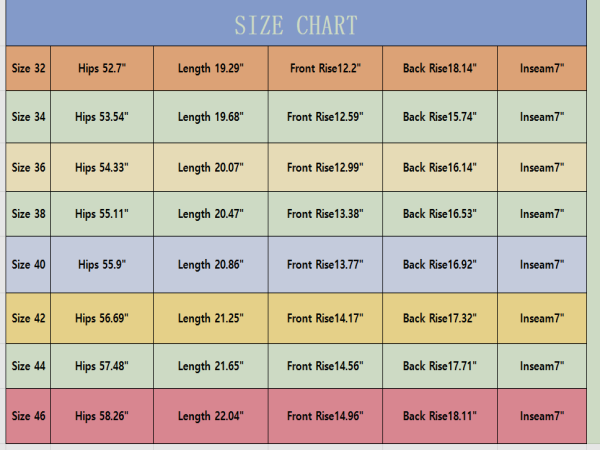Select the Length 21.65" cell
The width and height of the screenshot is (600, 450).
click(211, 366)
